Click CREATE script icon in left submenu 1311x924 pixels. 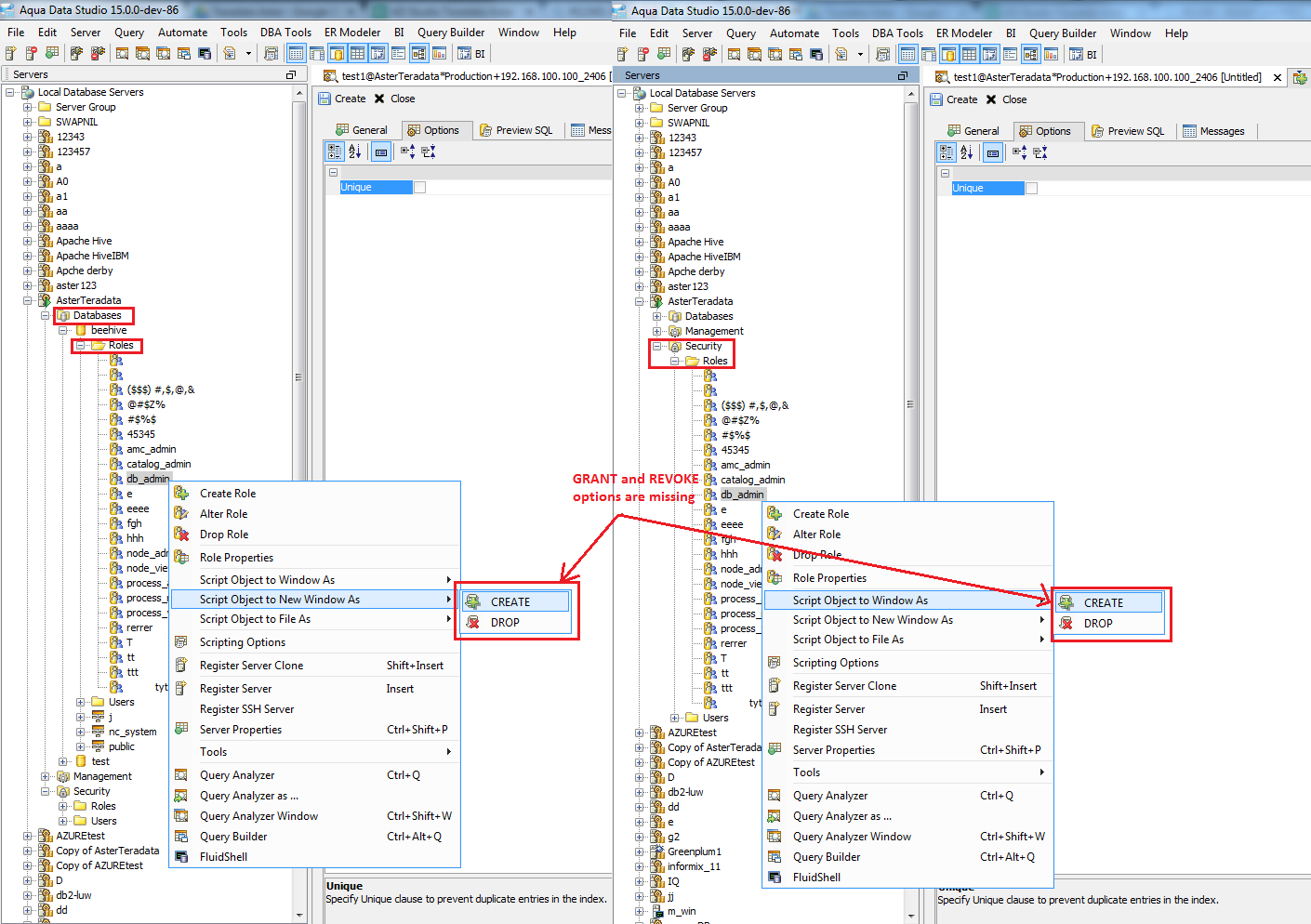click(473, 601)
